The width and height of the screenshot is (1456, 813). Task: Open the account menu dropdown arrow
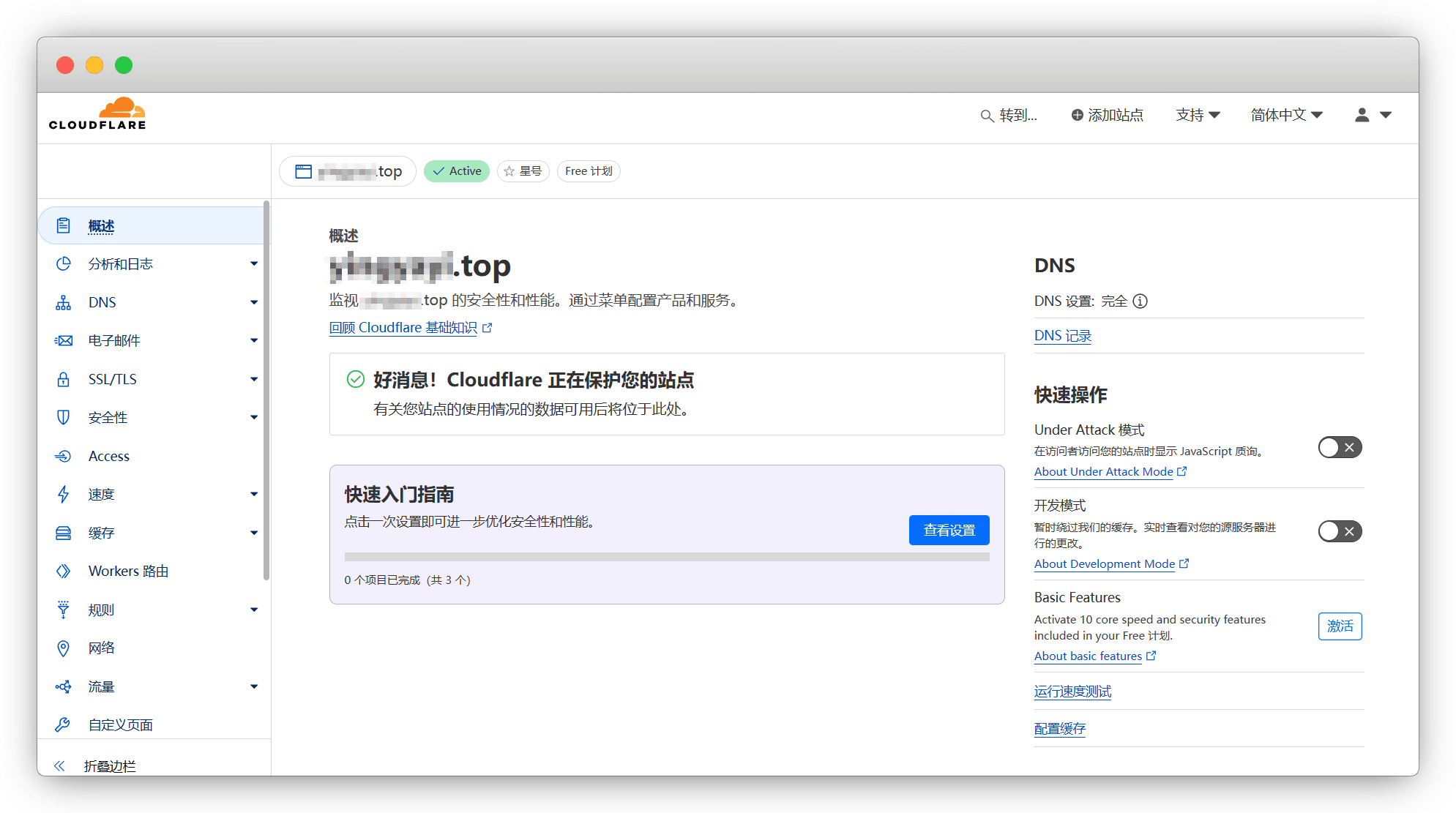click(x=1385, y=115)
